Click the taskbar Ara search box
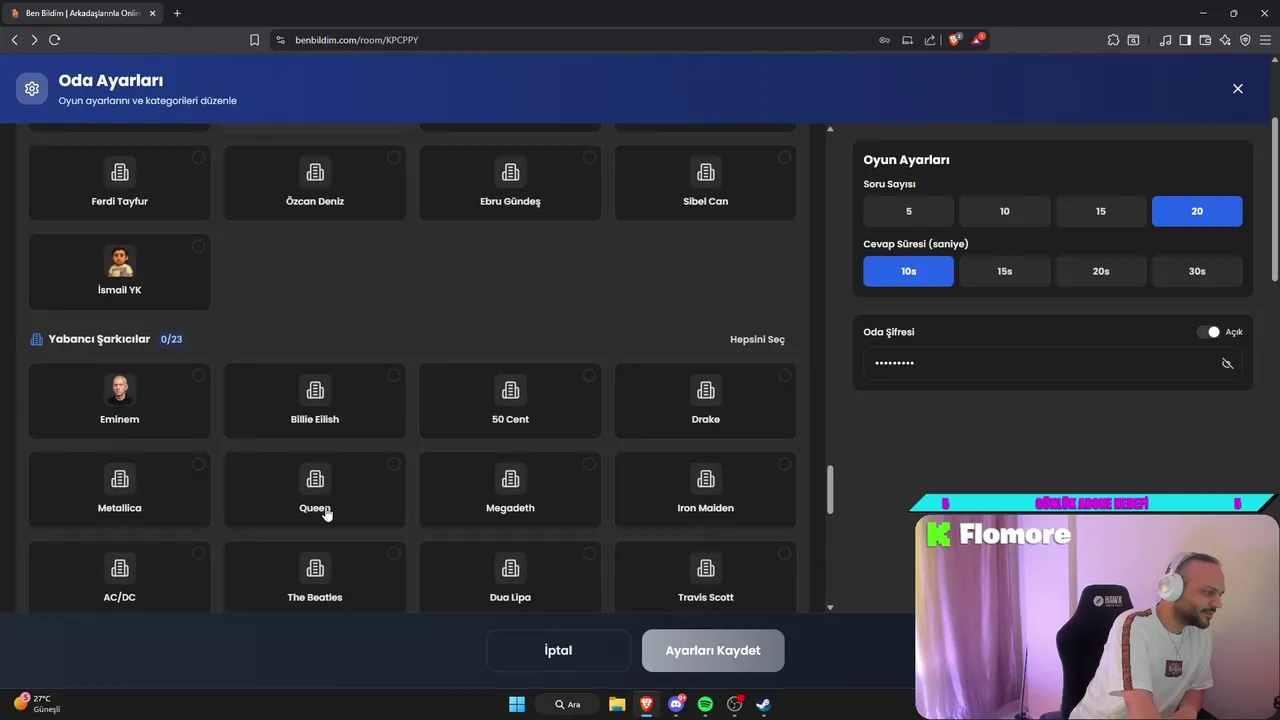 (569, 704)
